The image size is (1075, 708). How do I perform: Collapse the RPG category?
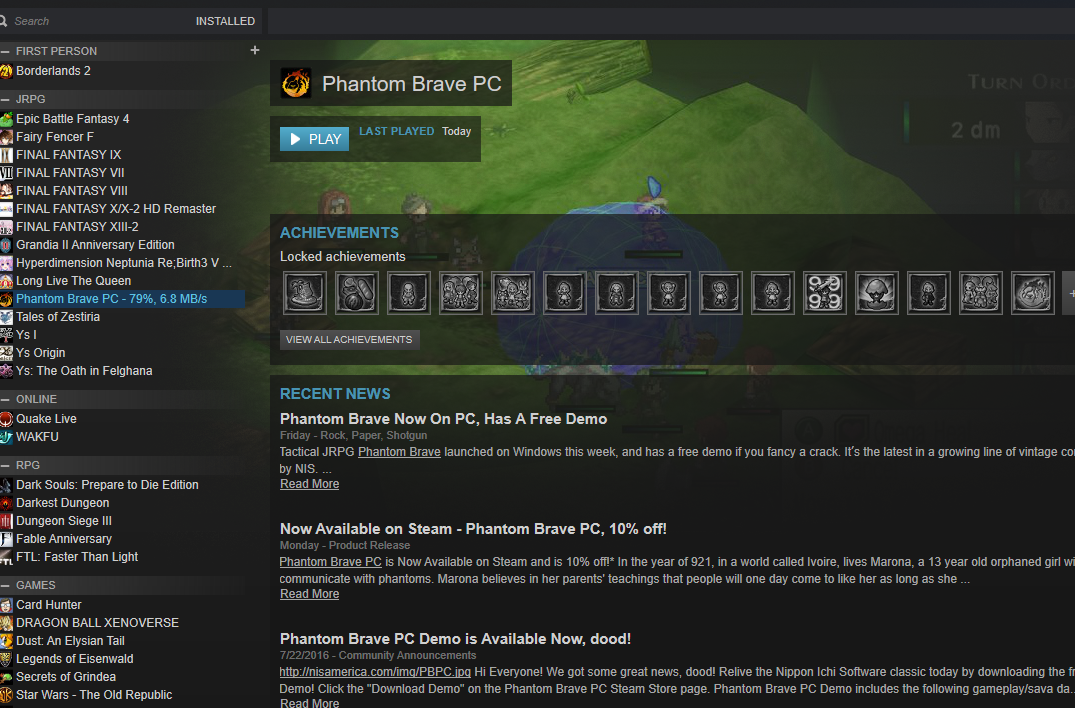point(5,465)
